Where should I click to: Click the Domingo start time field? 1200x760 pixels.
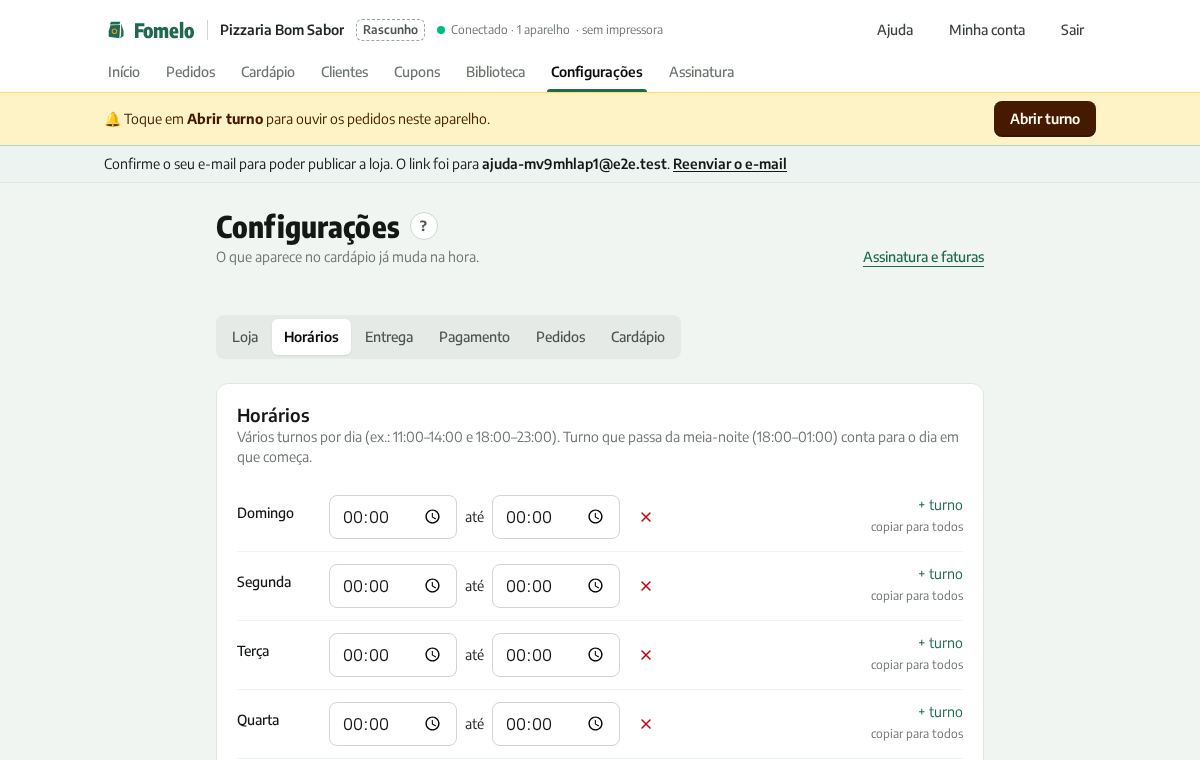click(393, 517)
